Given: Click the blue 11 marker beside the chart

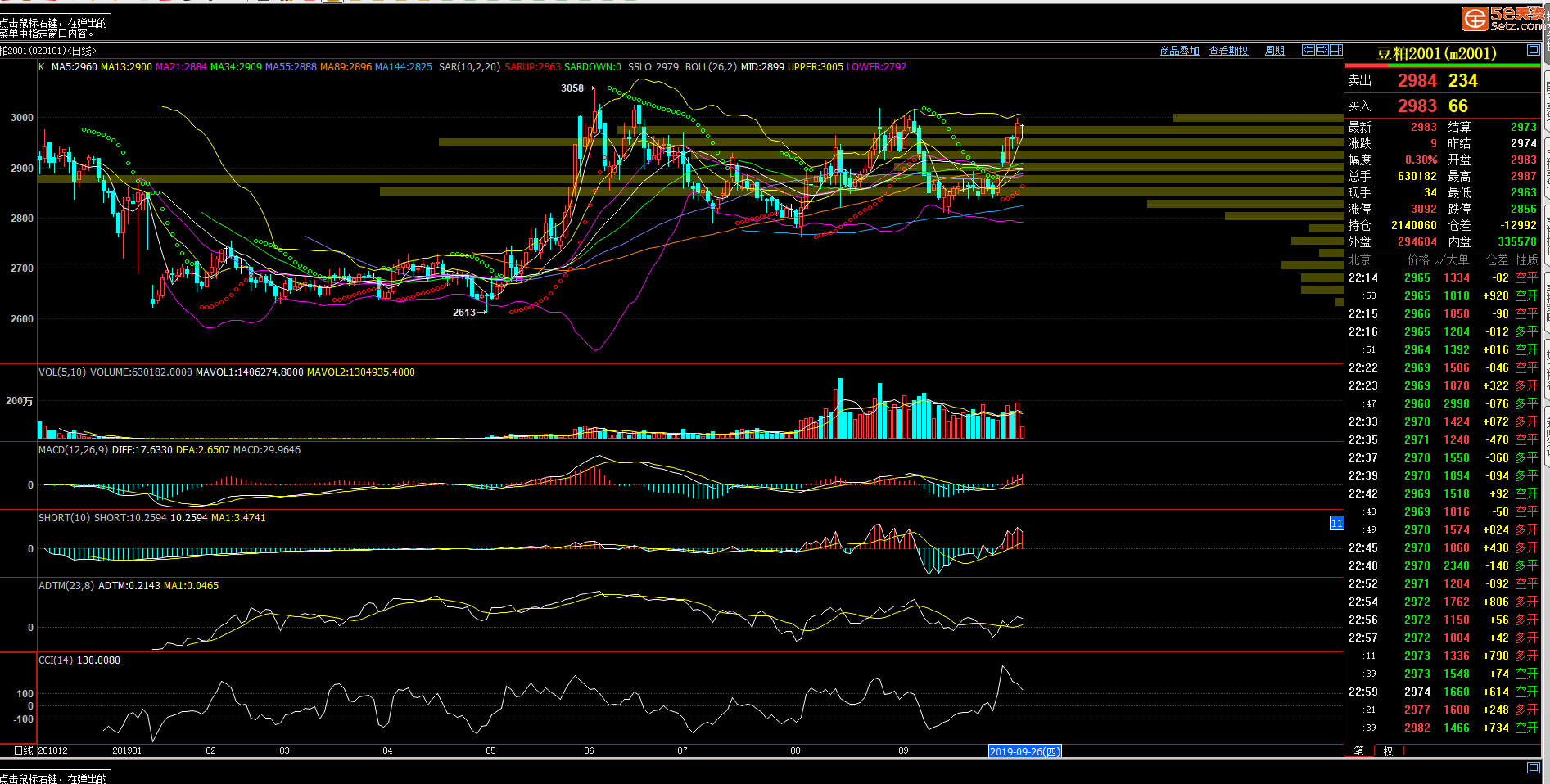Looking at the screenshot, I should [x=1336, y=523].
